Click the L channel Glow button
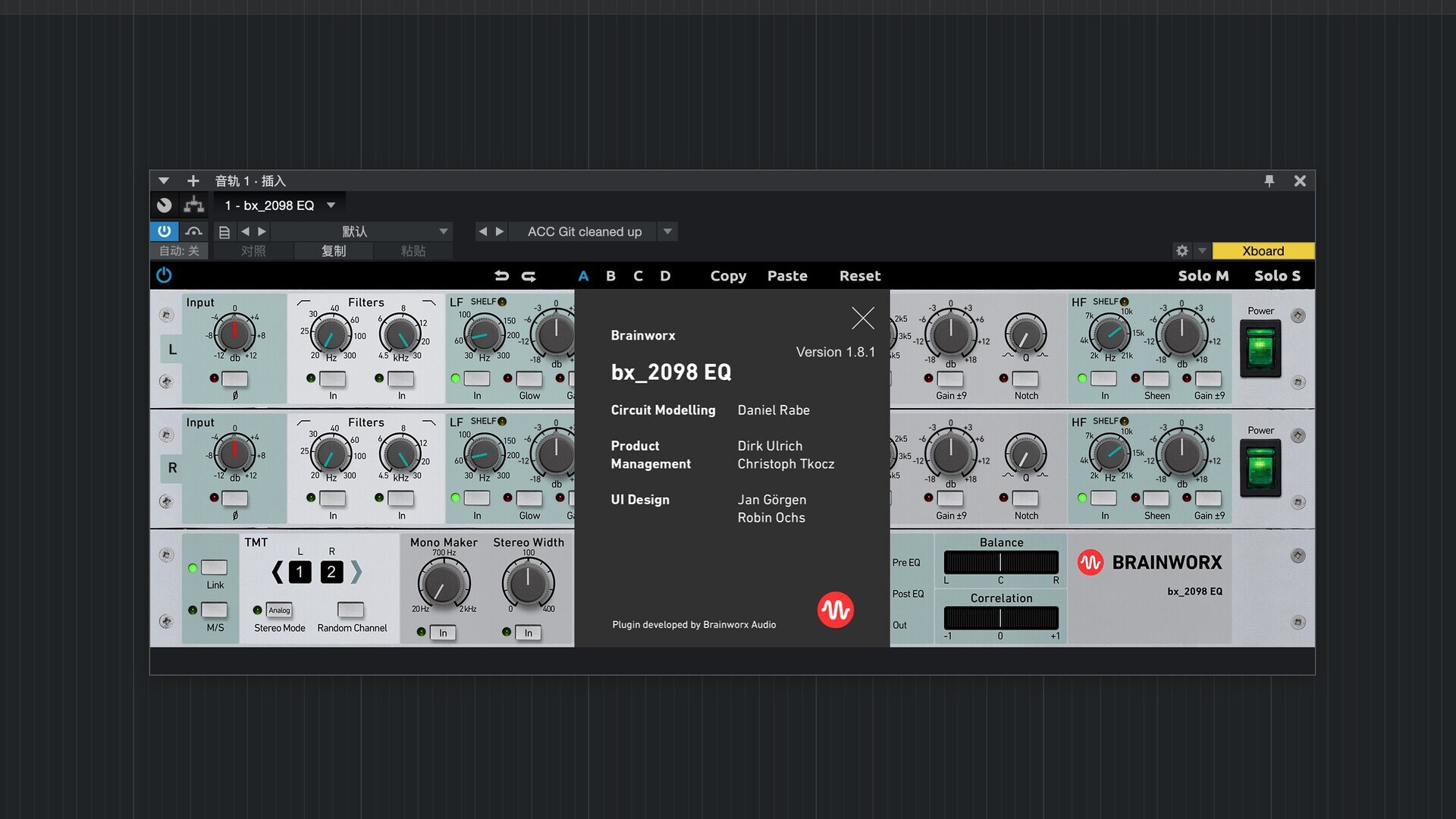 coord(529,378)
